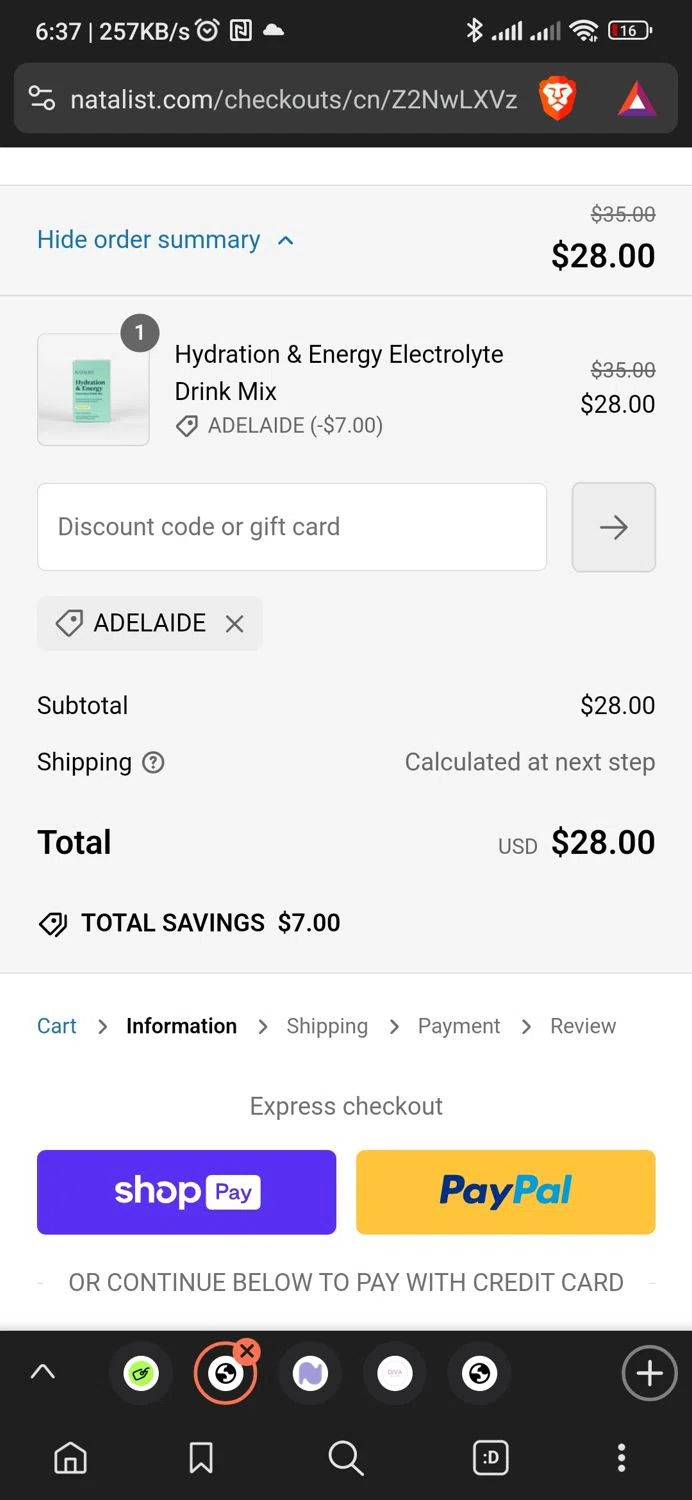Open the three-dot browser menu

coord(621,1458)
